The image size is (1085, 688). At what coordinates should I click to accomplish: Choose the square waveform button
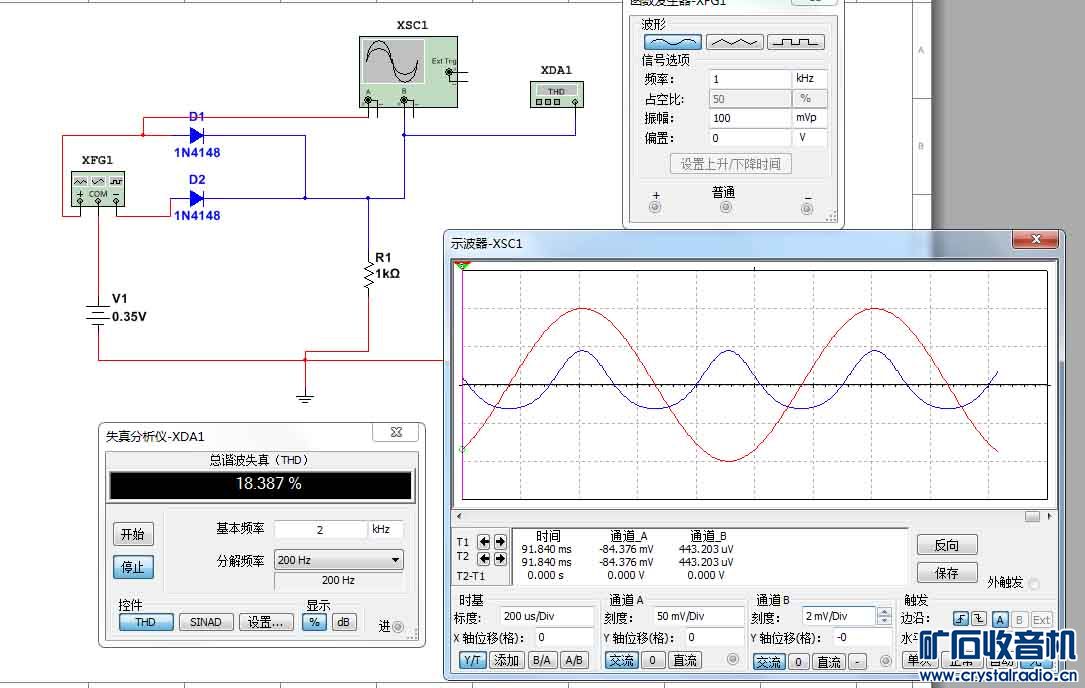796,42
